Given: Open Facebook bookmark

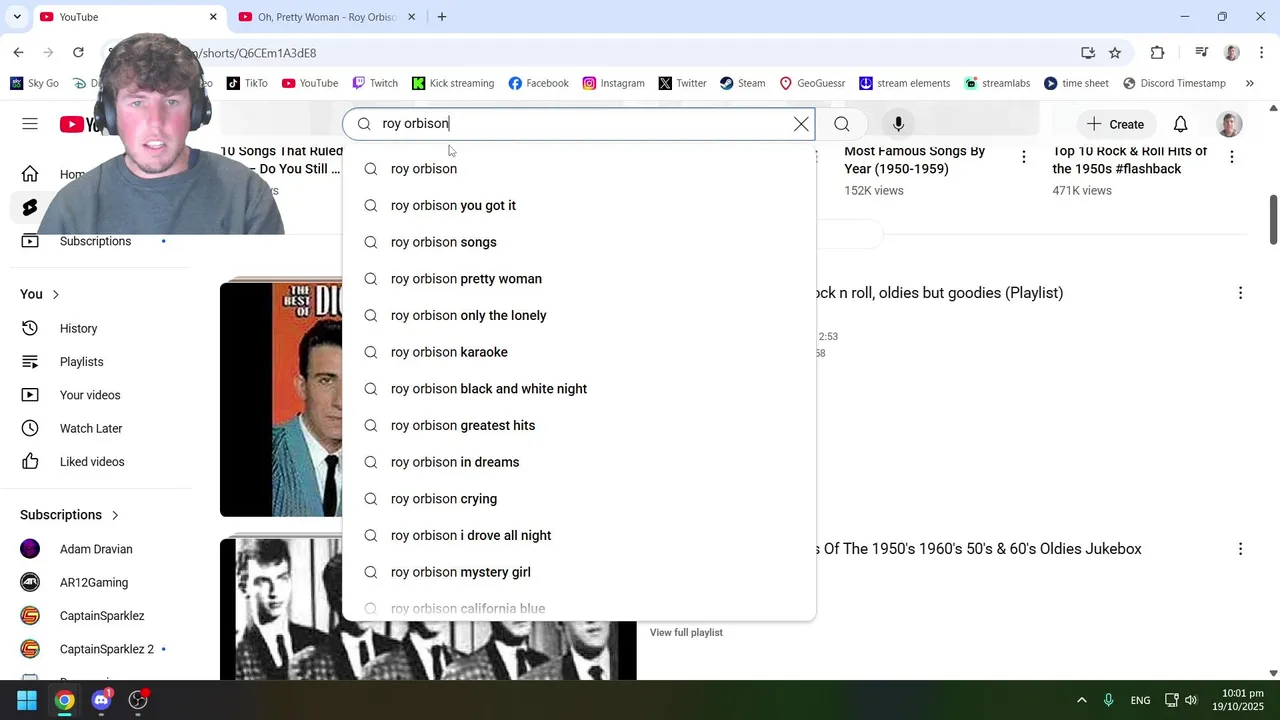Looking at the screenshot, I should coord(538,83).
